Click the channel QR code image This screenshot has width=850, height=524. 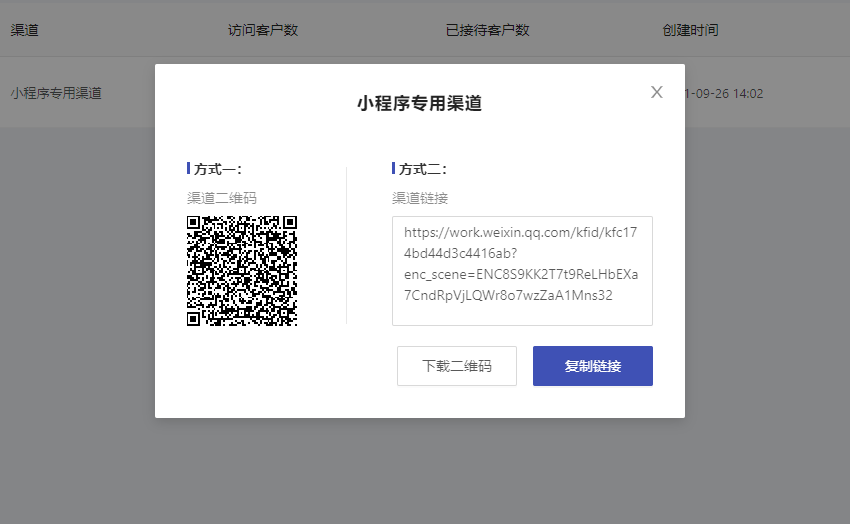coord(242,271)
